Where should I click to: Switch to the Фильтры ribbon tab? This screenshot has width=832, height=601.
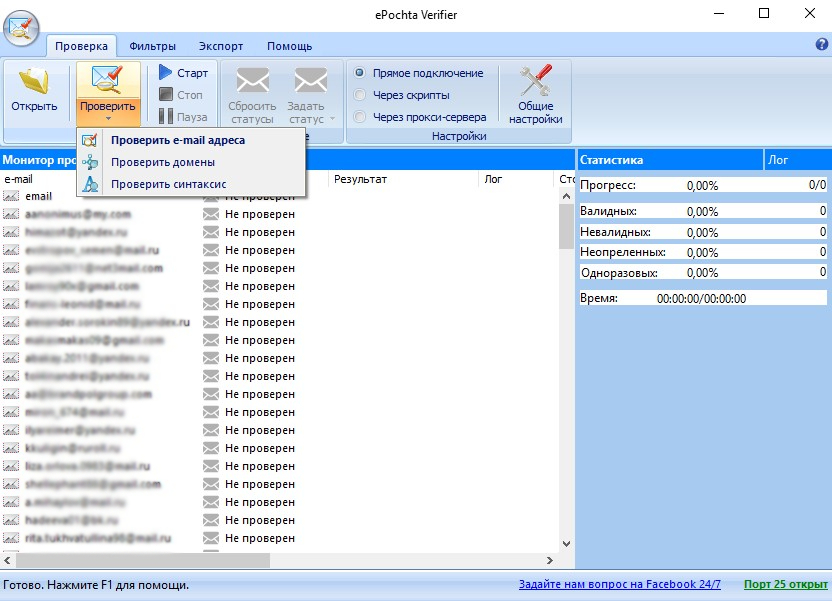click(153, 46)
